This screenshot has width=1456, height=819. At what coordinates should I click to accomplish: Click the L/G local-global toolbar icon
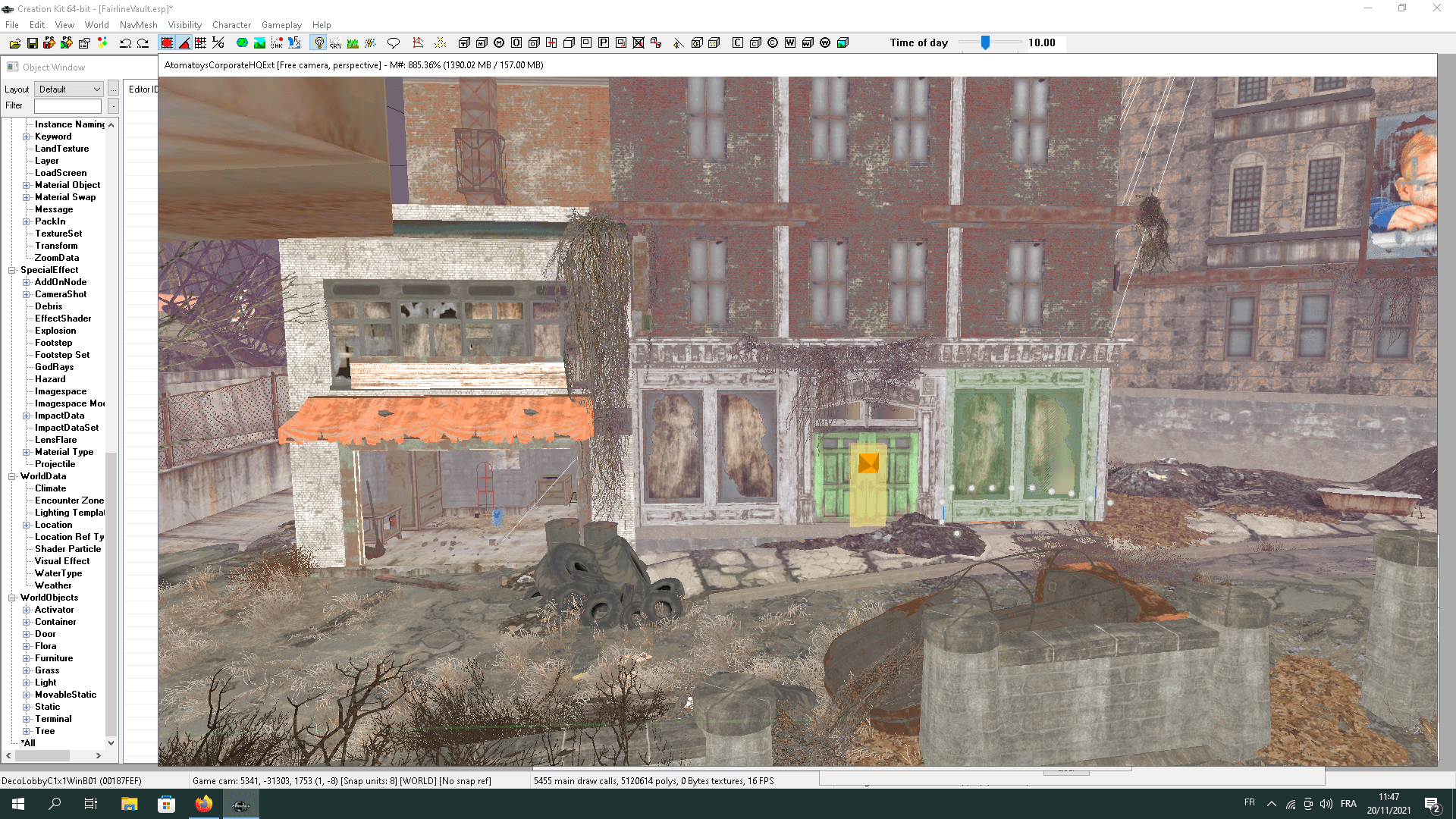[218, 43]
